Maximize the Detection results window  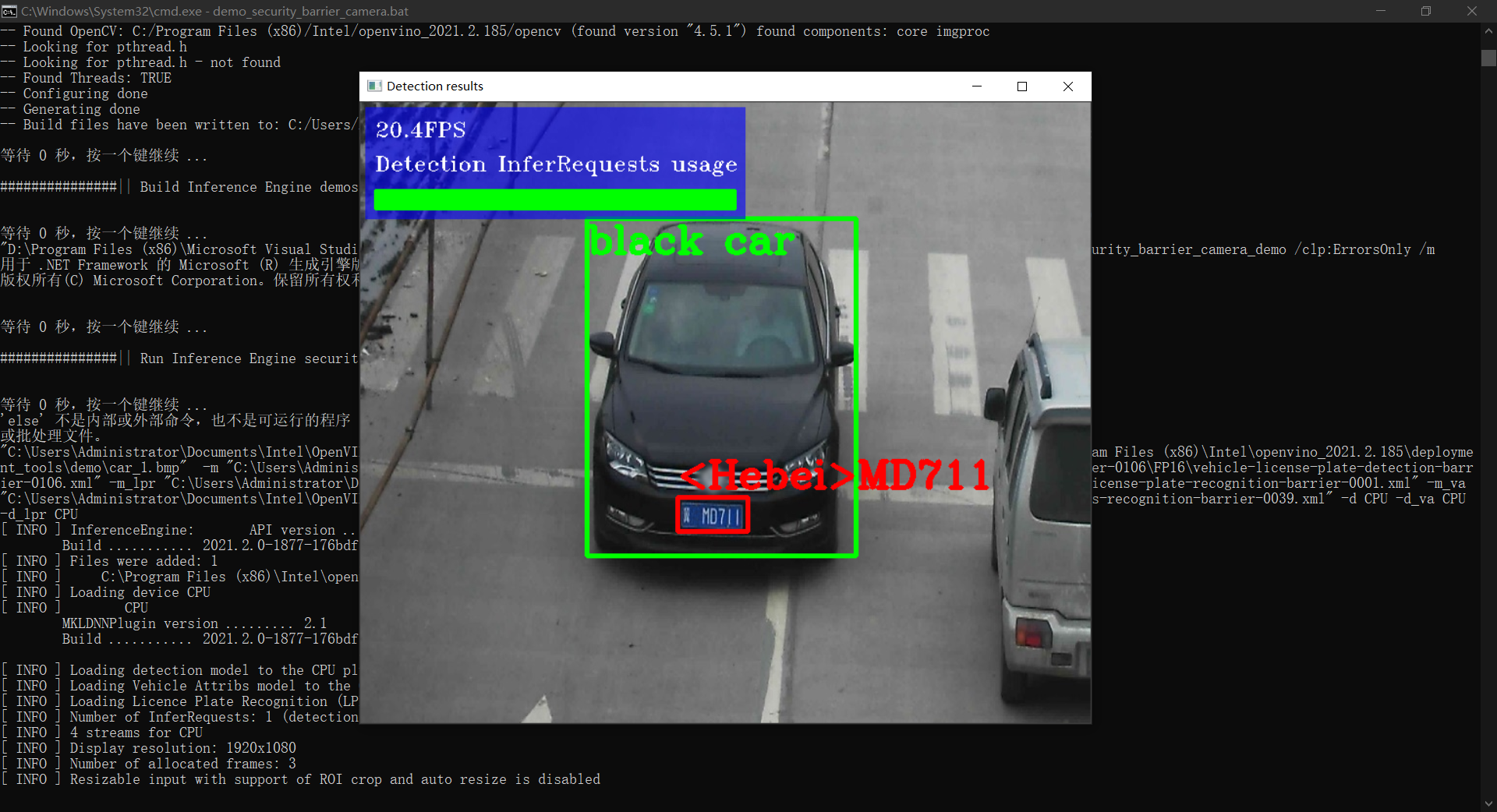pyautogui.click(x=1022, y=86)
